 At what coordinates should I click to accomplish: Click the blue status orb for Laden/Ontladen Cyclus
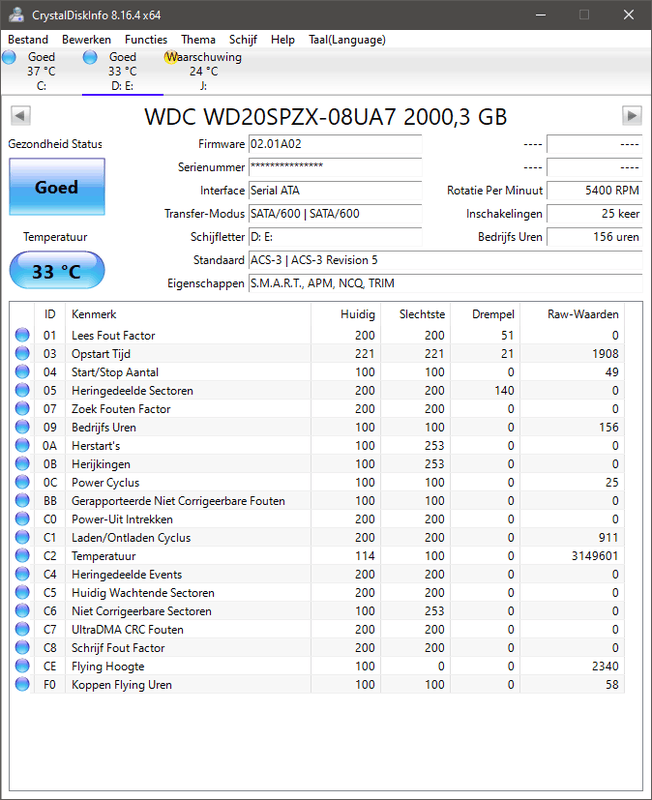tap(22, 537)
